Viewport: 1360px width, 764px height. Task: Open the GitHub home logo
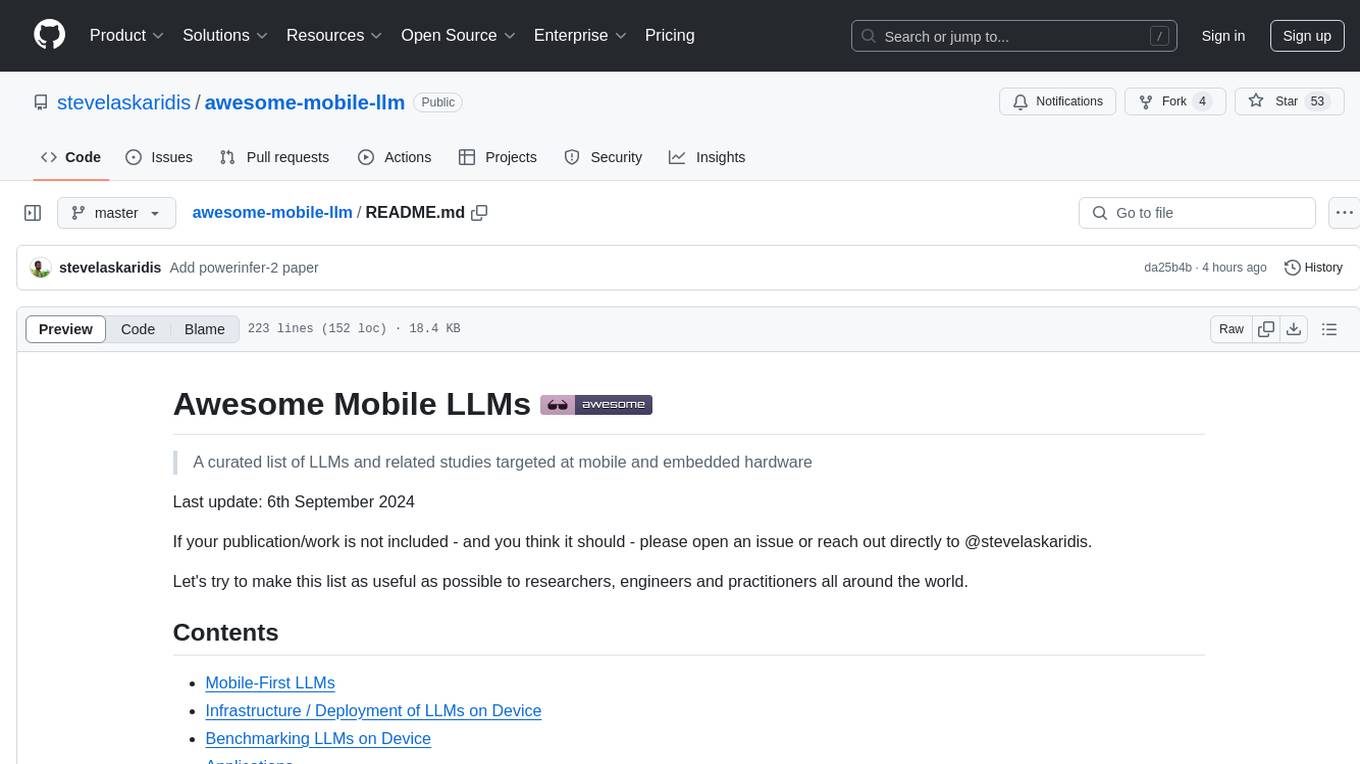[x=49, y=35]
